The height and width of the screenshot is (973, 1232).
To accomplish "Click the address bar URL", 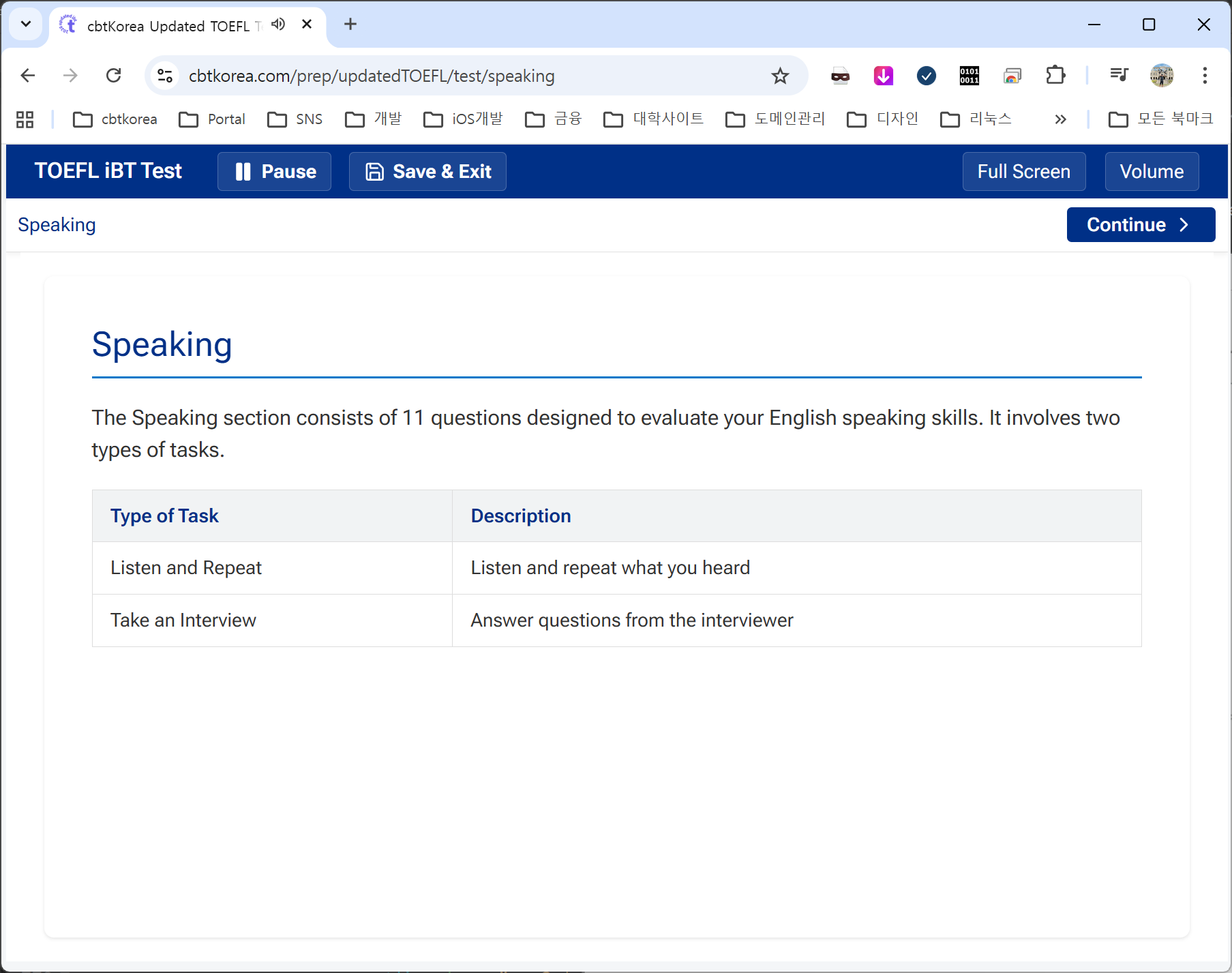I will point(372,76).
